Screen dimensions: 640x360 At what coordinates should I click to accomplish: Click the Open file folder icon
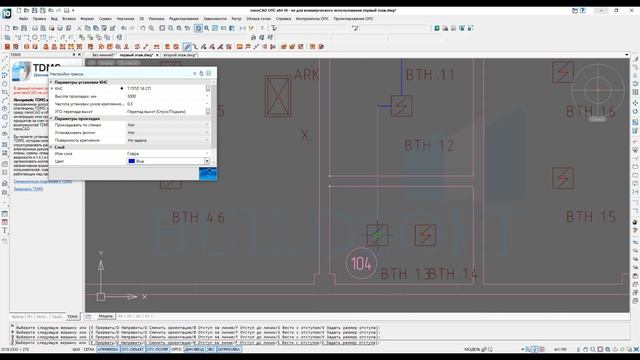pyautogui.click(x=16, y=28)
